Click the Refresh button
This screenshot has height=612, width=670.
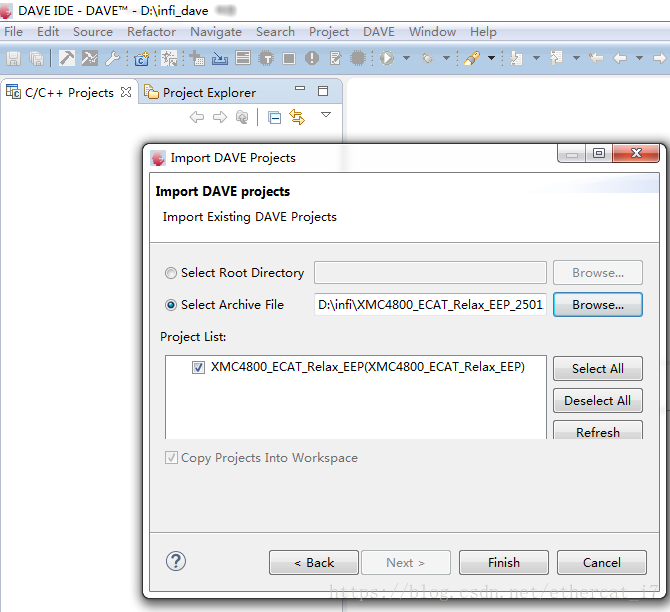[598, 430]
